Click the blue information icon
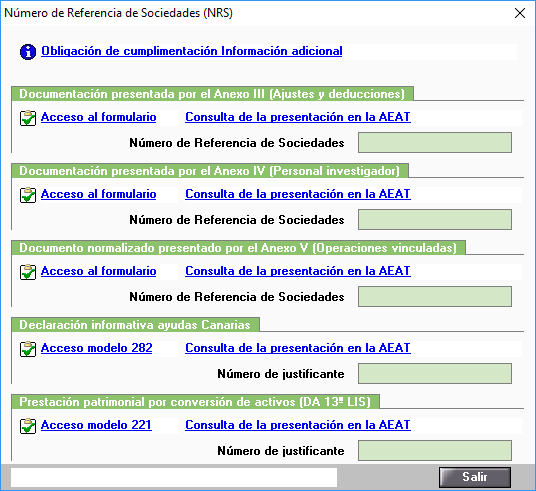The width and height of the screenshot is (536, 491). tap(28, 52)
